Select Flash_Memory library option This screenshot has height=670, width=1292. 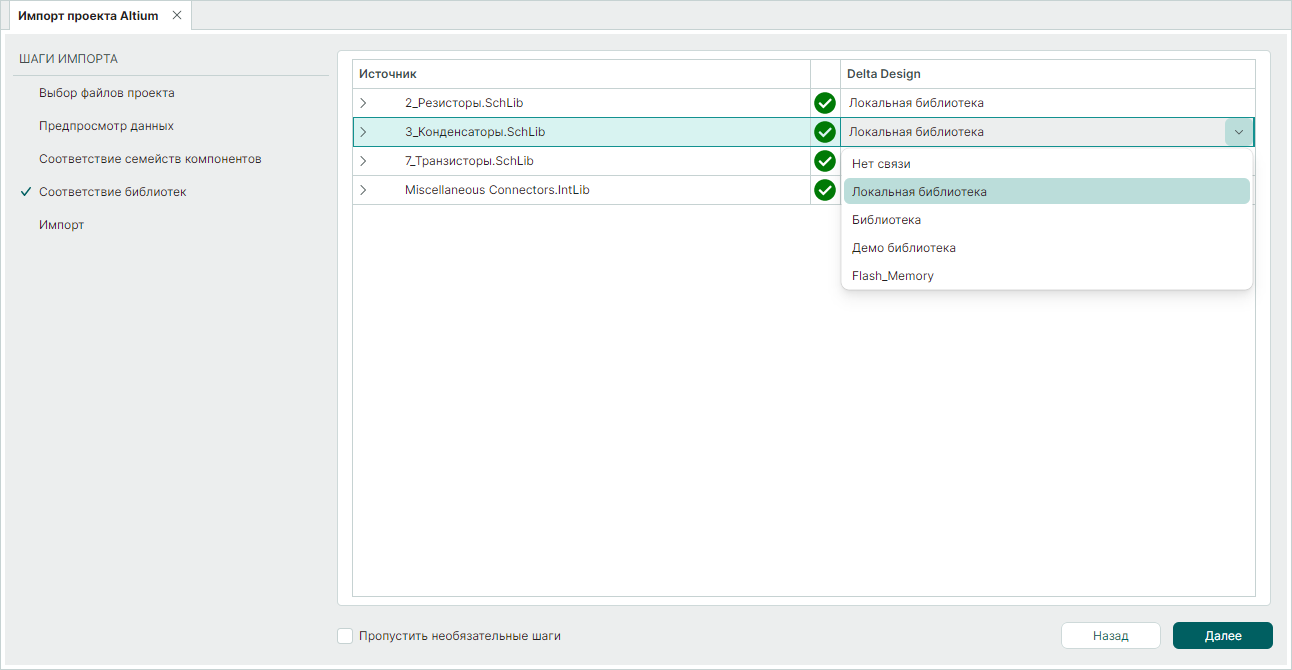pos(892,276)
